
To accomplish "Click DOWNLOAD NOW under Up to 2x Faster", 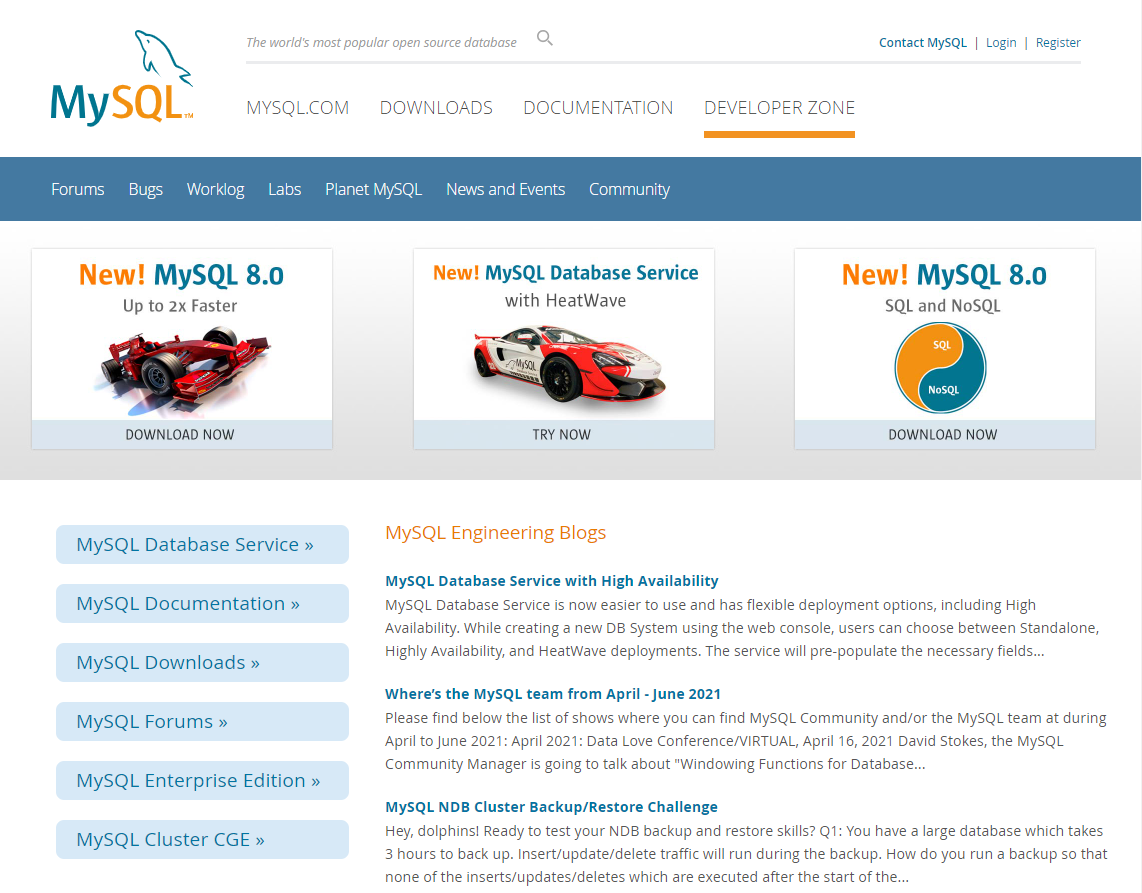I will click(x=181, y=434).
